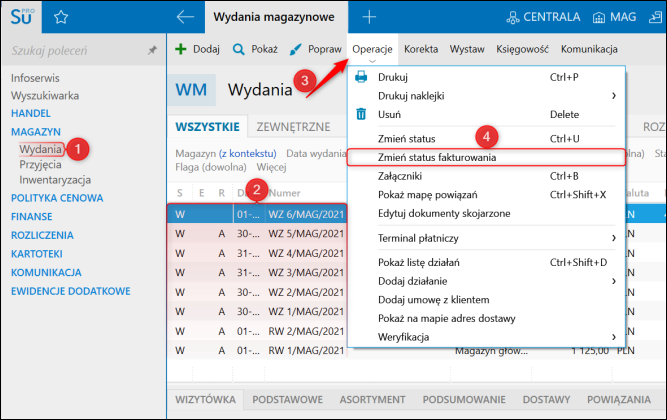Open favorites star icon
667x420 pixels.
pyautogui.click(x=61, y=17)
